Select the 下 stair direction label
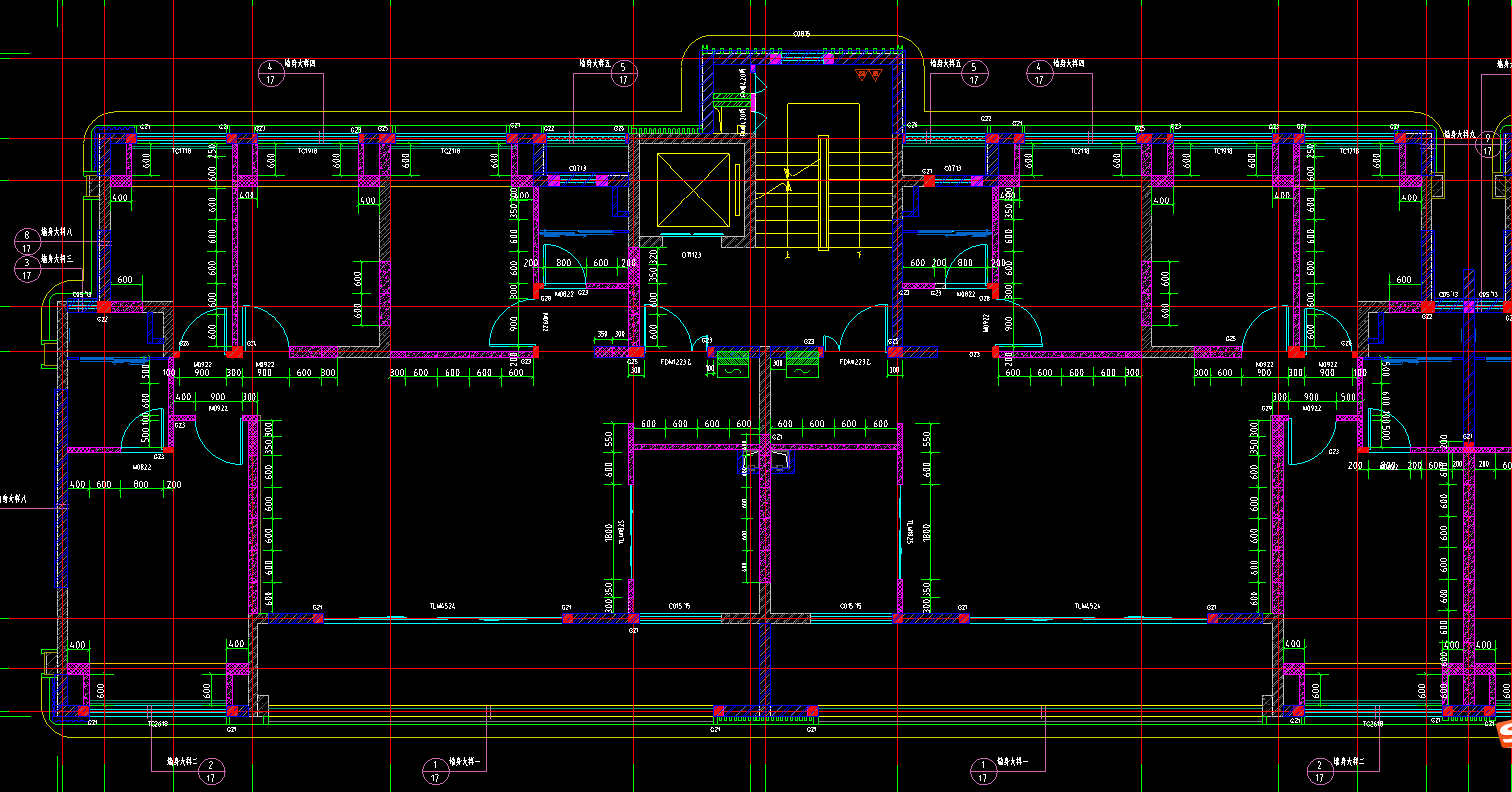The image size is (1512, 792). pyautogui.click(x=859, y=255)
